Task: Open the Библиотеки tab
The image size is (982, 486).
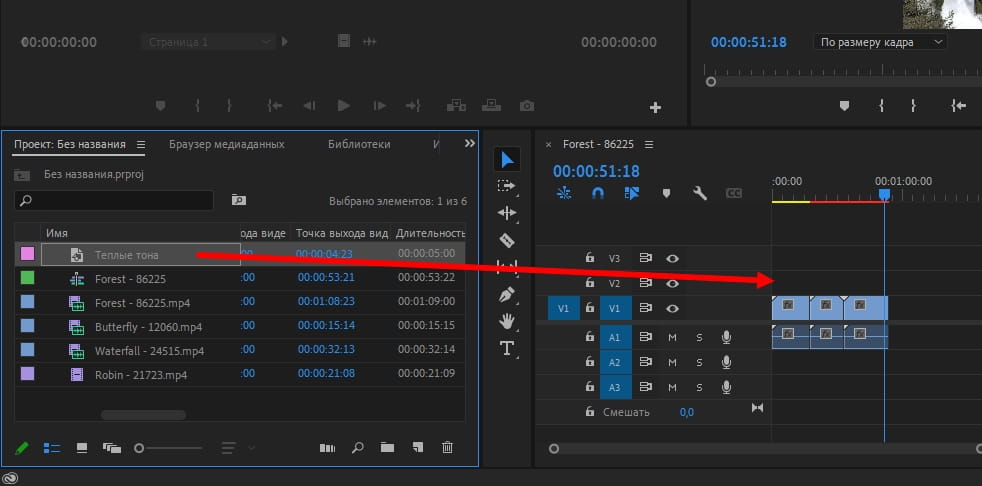Action: pos(359,144)
